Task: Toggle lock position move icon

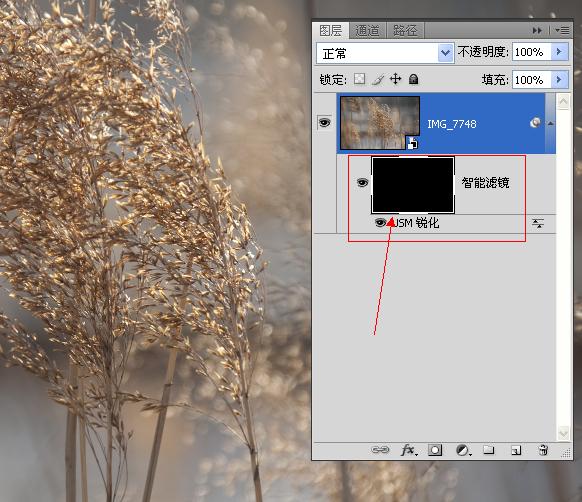Action: point(396,79)
